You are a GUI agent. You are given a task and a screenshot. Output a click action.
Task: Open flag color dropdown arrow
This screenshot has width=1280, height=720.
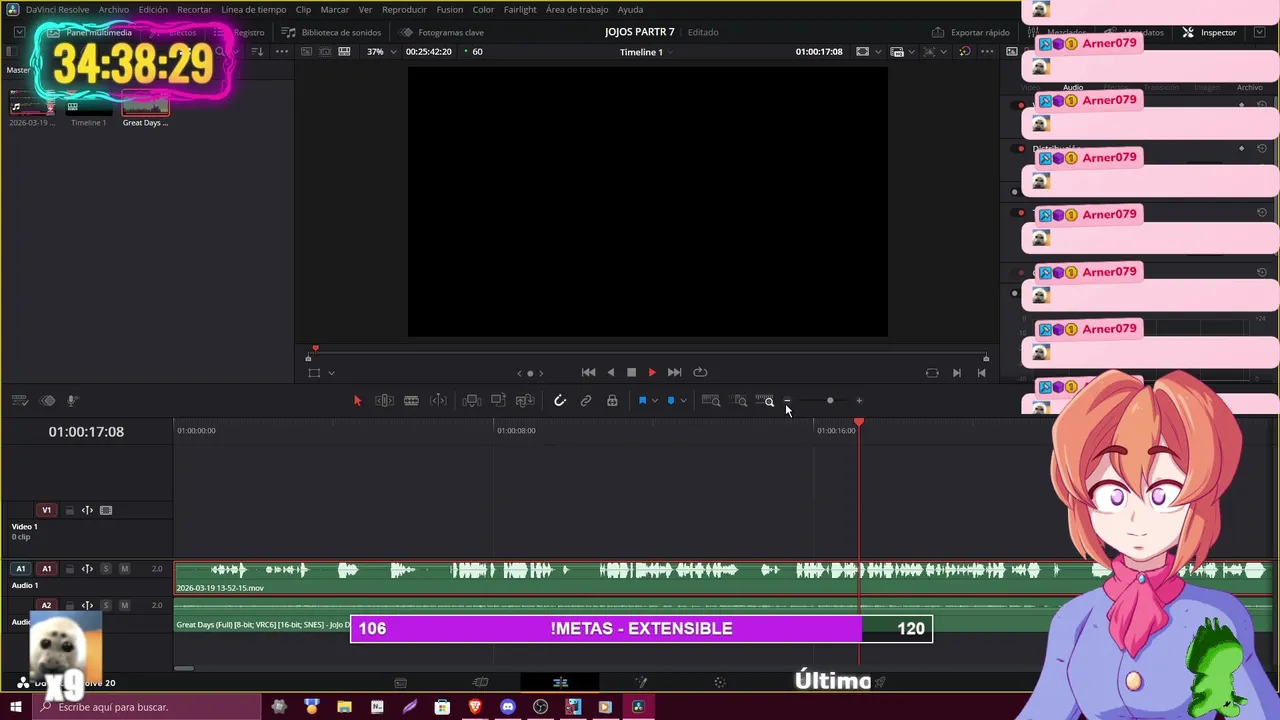click(x=655, y=401)
